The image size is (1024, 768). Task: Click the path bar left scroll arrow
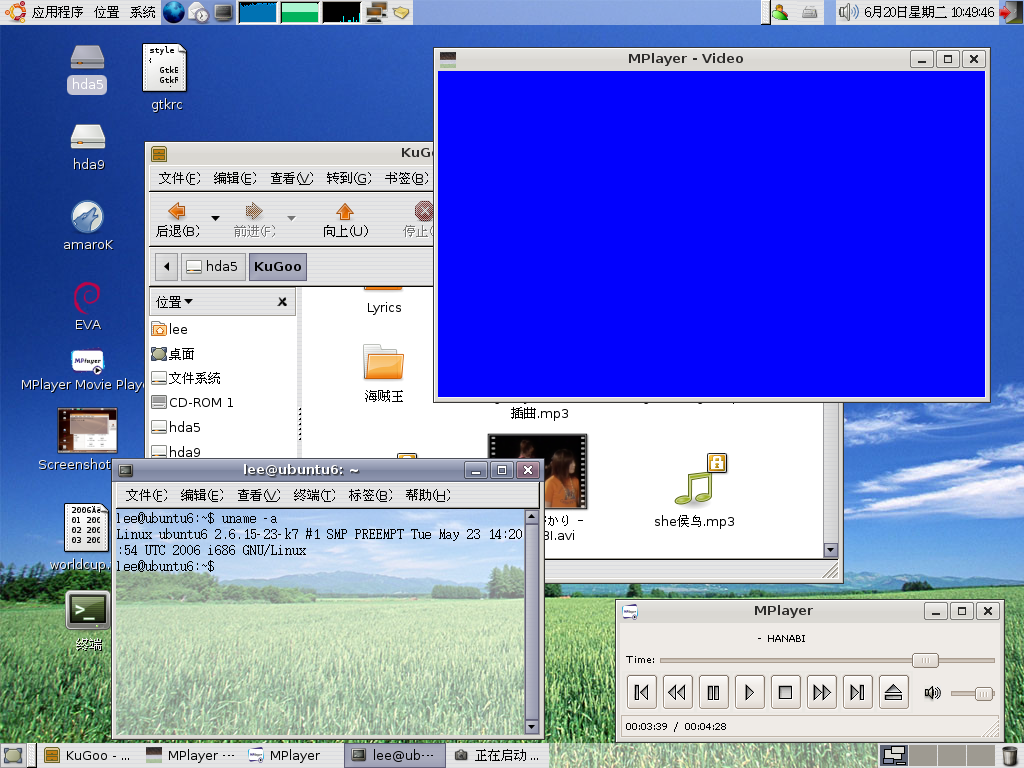[167, 266]
